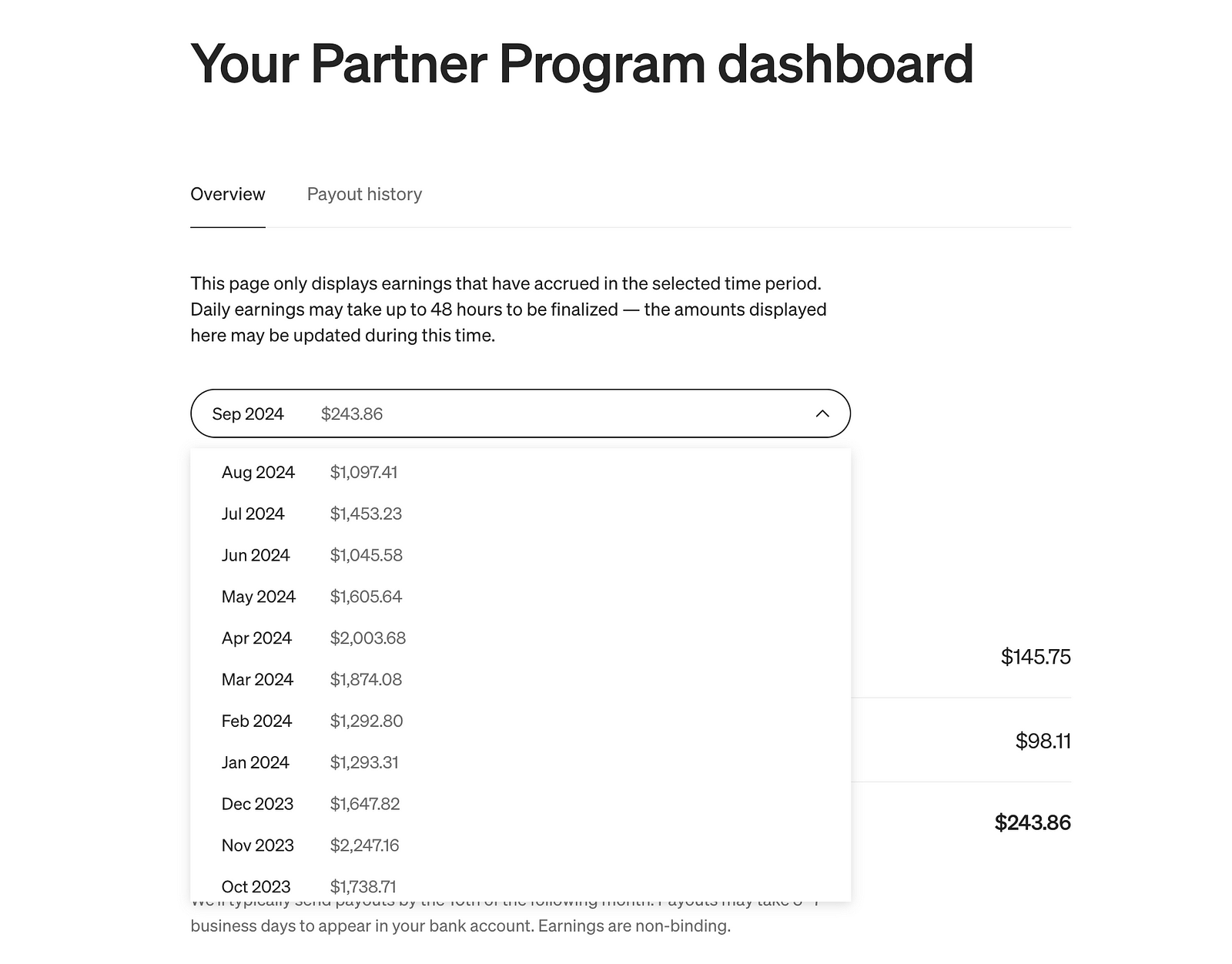Screen dimensions: 1232x964
Task: Pick Feb 2024 earnings period
Action: [x=308, y=721]
